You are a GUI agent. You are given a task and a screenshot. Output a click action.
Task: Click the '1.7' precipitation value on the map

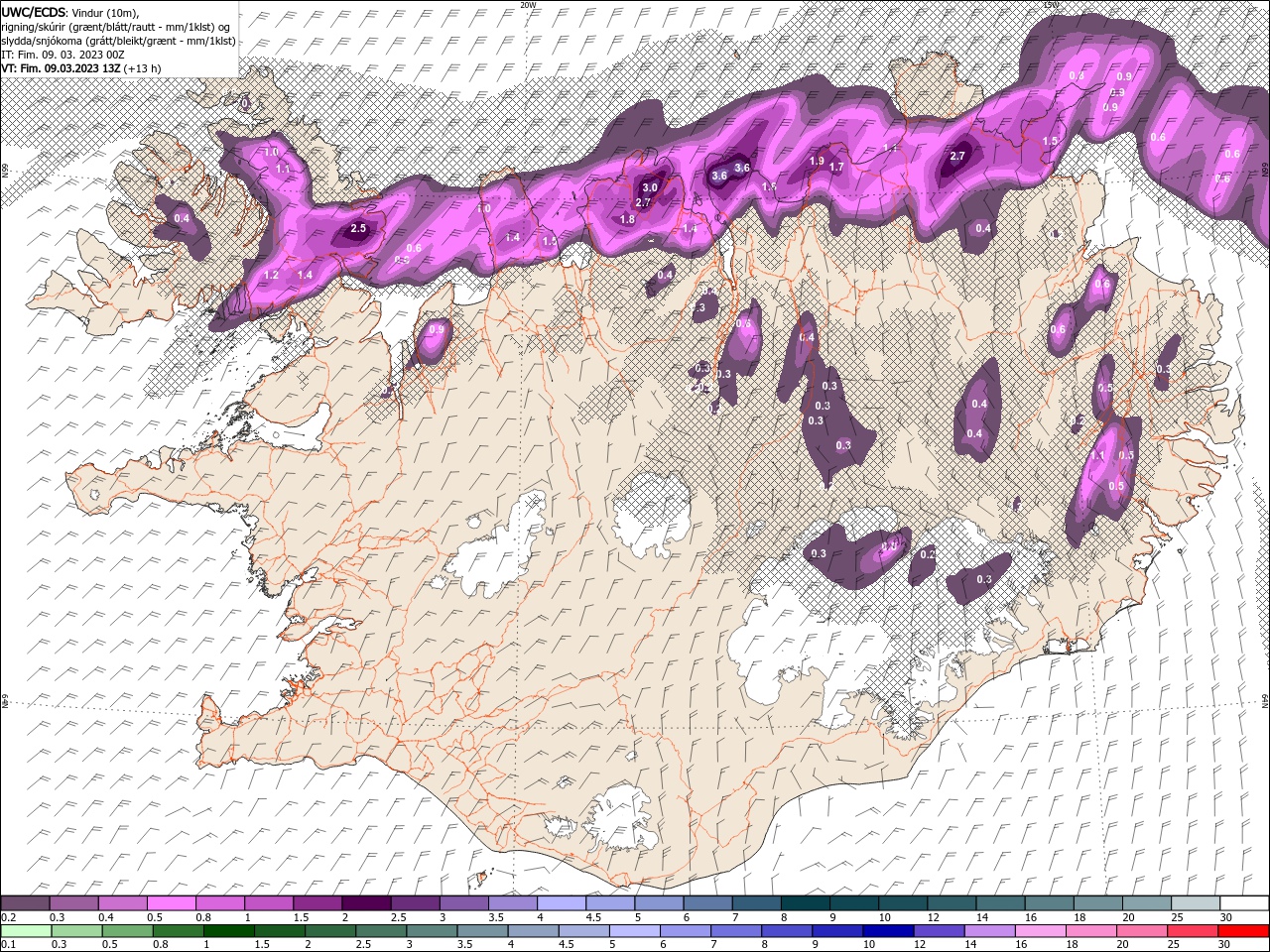click(836, 168)
